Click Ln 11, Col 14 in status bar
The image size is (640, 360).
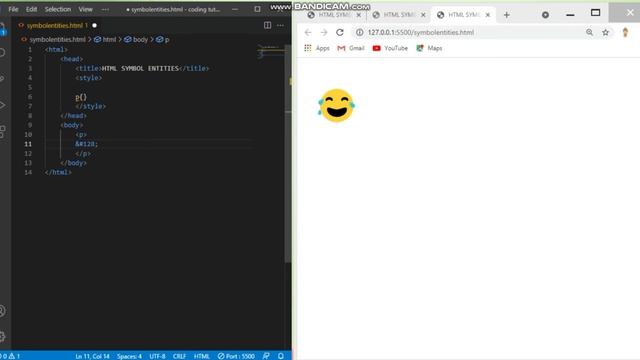pyautogui.click(x=92, y=356)
